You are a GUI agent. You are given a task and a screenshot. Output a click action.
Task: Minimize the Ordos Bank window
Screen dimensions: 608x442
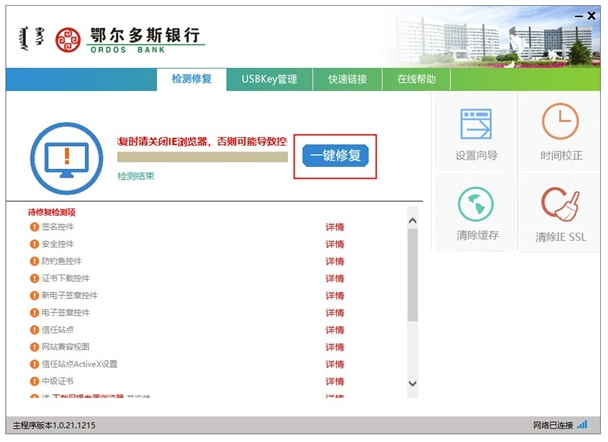click(579, 16)
